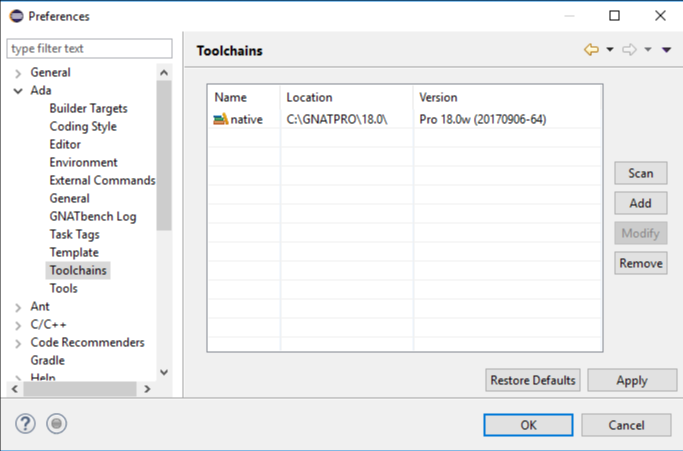
Task: Click the Eclipse Preferences window icon
Action: (17, 16)
